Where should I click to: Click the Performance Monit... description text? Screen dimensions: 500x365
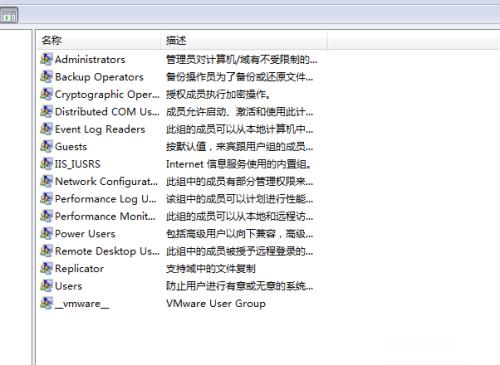click(239, 216)
